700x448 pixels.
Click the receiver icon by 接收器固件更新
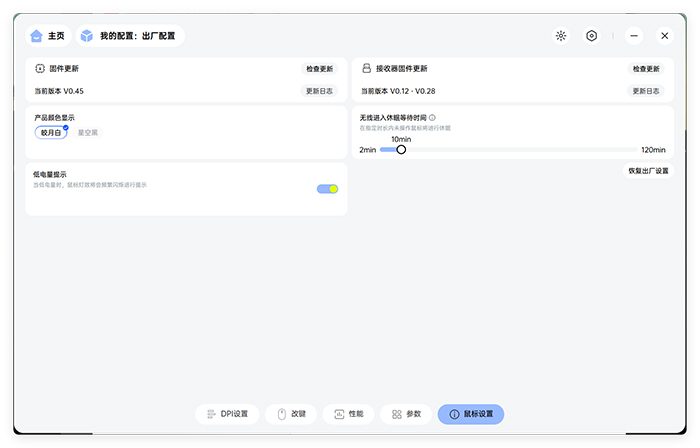pyautogui.click(x=366, y=69)
